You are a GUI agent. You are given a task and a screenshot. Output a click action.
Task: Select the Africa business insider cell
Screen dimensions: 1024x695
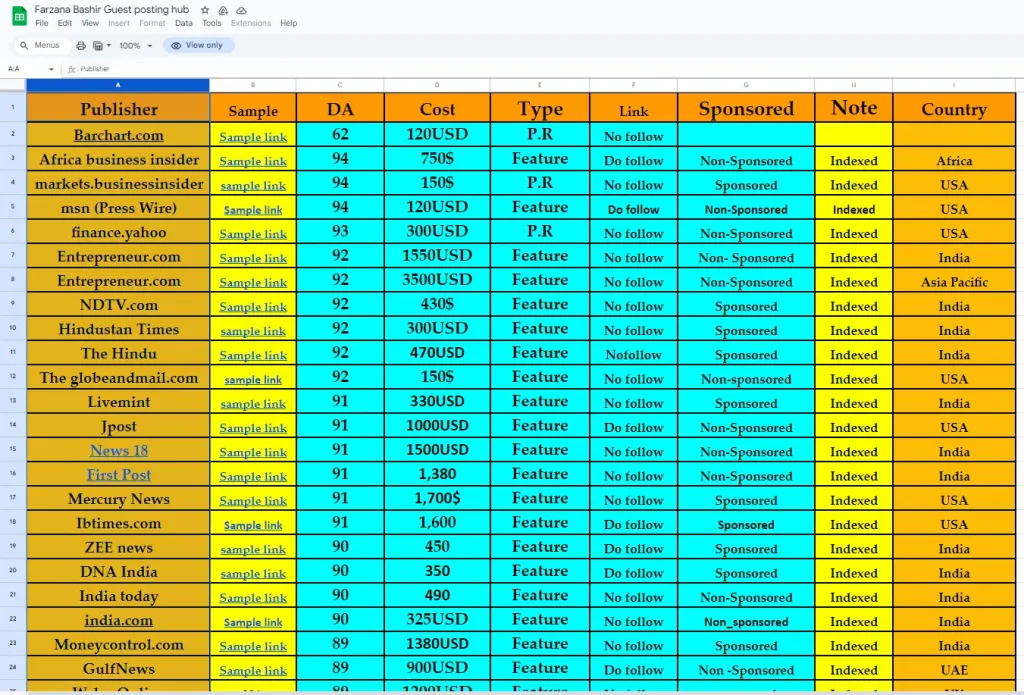pos(118,159)
